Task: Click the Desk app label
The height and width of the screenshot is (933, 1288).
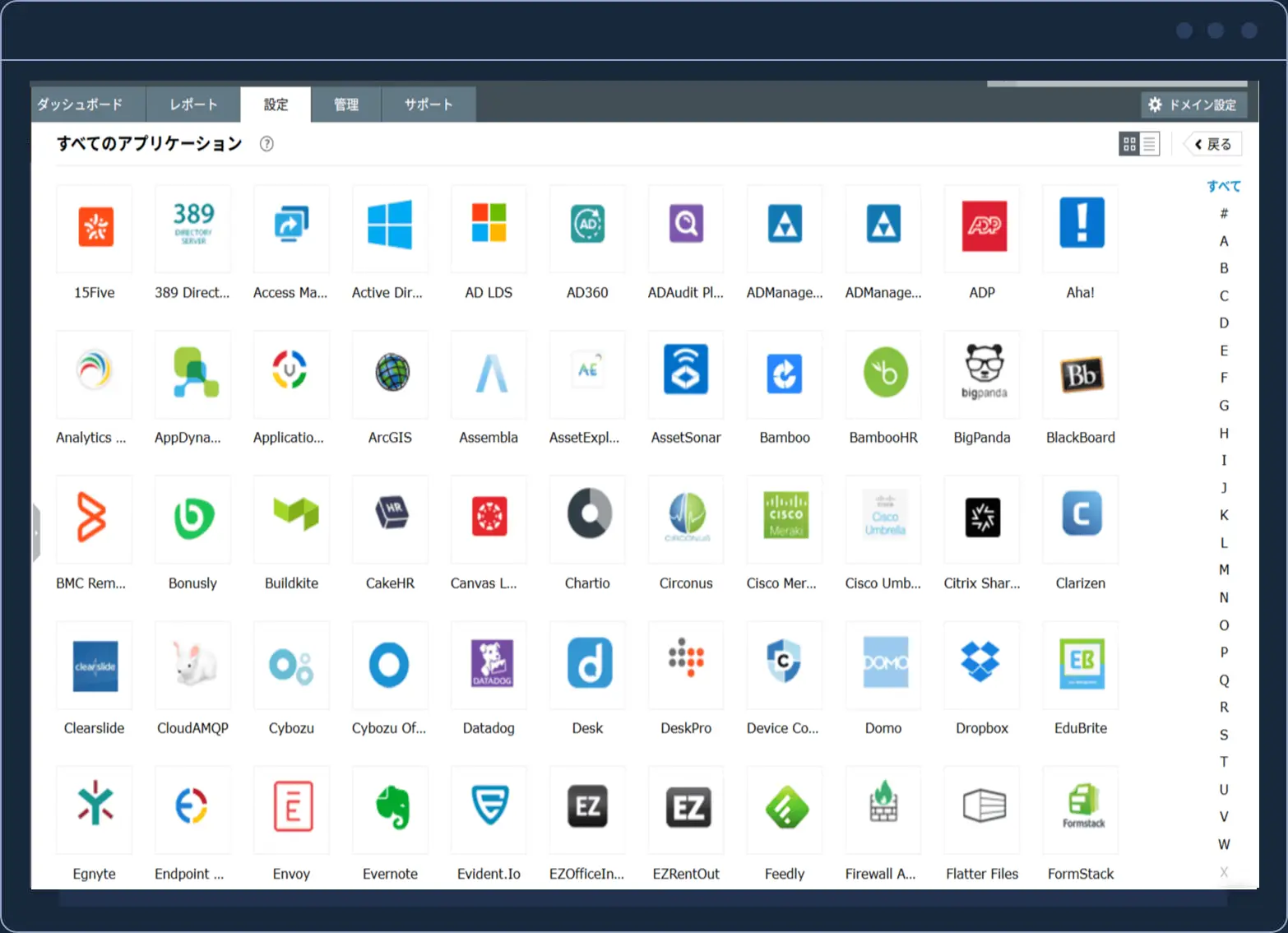Action: (x=587, y=728)
